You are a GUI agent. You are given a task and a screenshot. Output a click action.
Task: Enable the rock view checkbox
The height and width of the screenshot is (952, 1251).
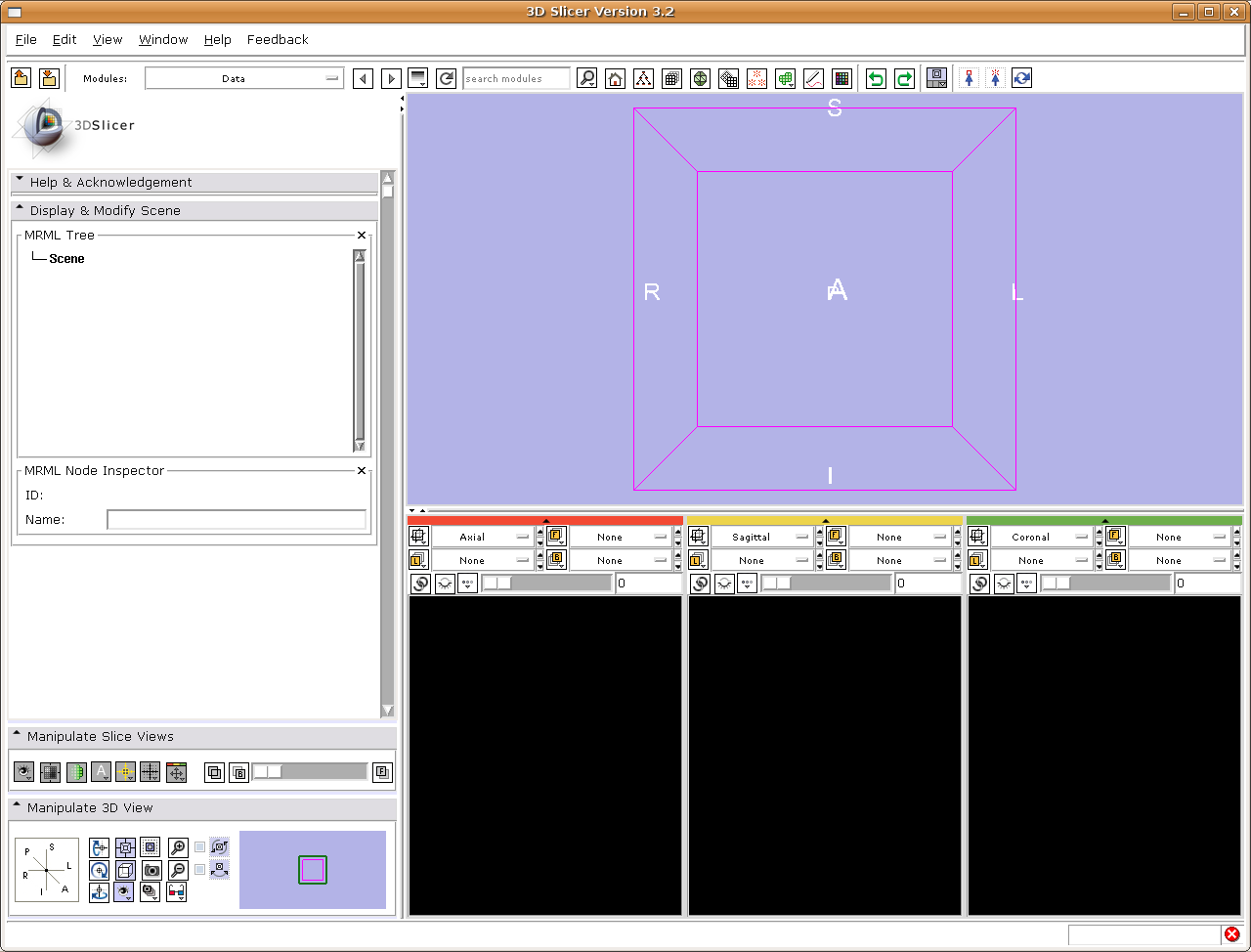pos(200,869)
